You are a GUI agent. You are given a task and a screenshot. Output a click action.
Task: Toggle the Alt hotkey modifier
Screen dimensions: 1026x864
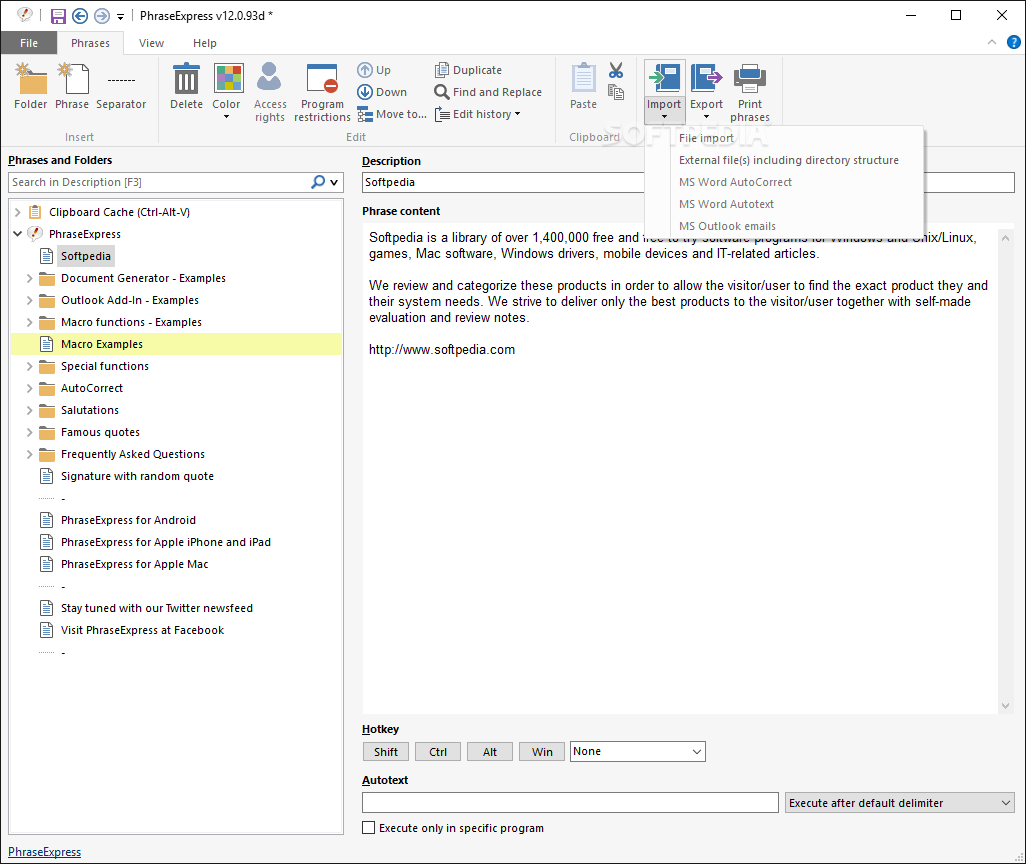[x=490, y=752]
